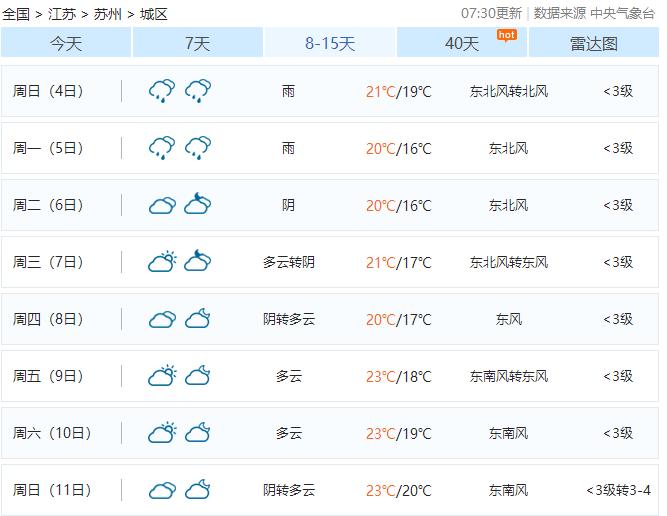Image resolution: width=667 pixels, height=516 pixels.
Task: Click 东北风转东风 wind text
Action: pyautogui.click(x=509, y=262)
